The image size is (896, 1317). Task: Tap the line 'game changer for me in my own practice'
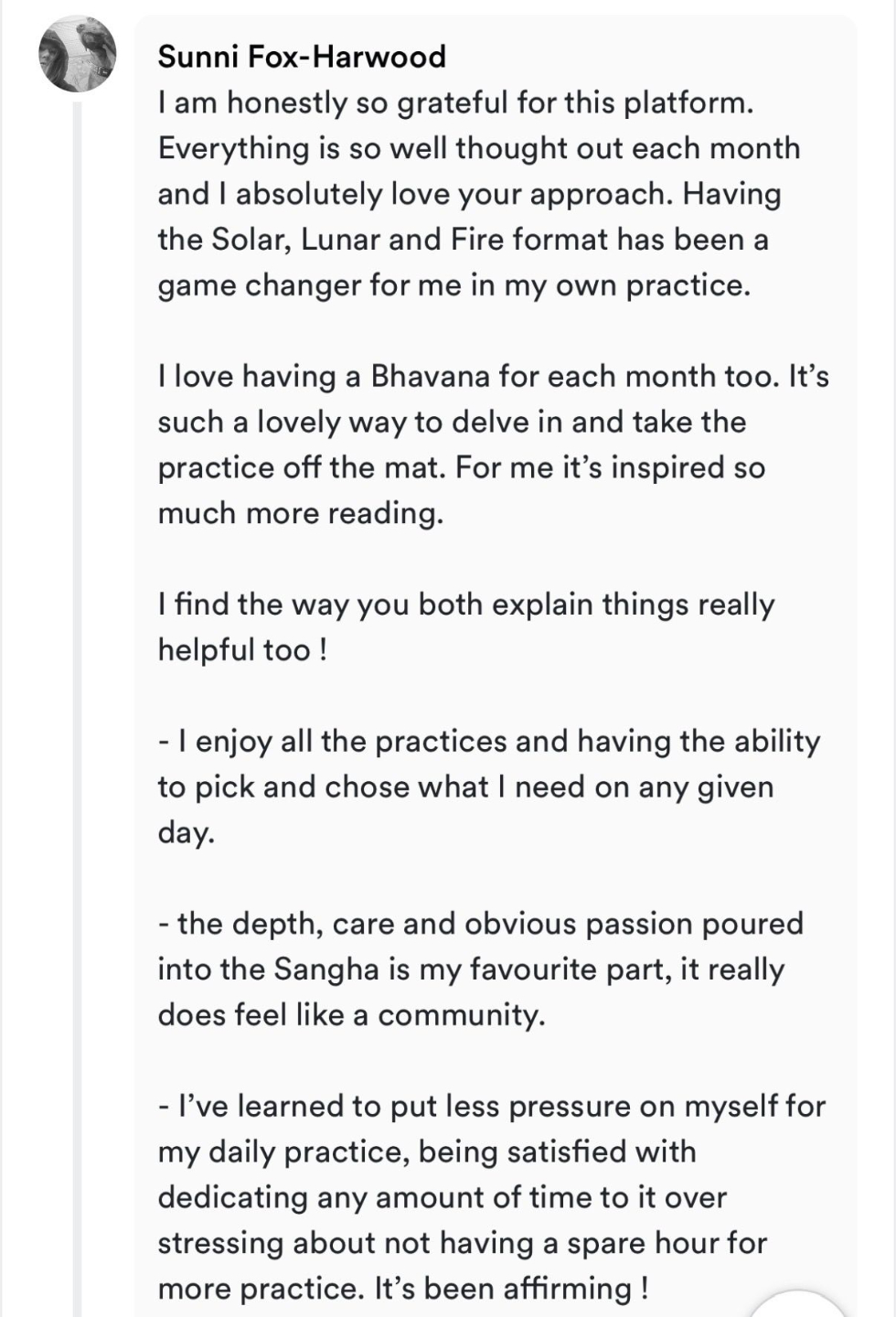pos(454,285)
